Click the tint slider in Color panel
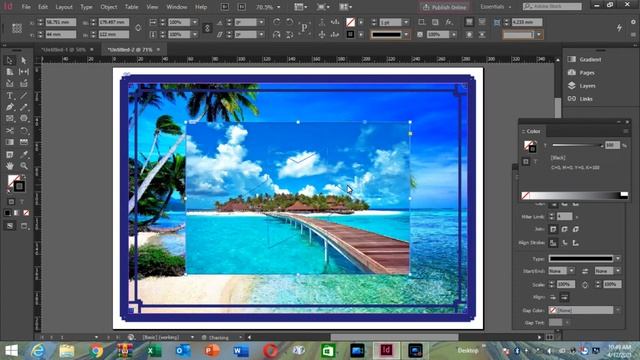Screen dimensions: 640x360 (x=577, y=145)
